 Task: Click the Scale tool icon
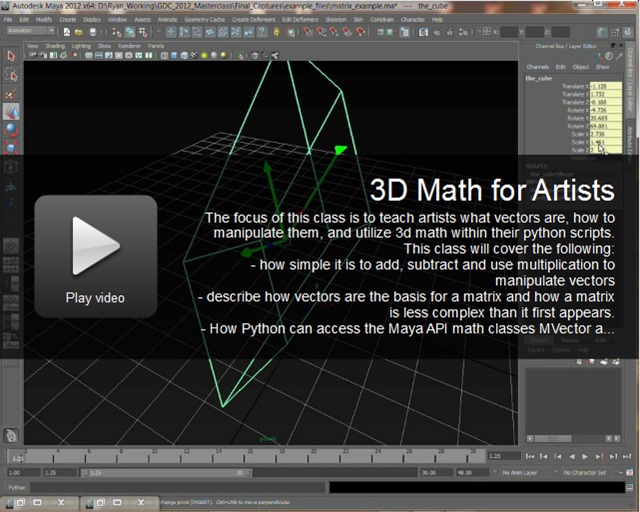(x=11, y=147)
